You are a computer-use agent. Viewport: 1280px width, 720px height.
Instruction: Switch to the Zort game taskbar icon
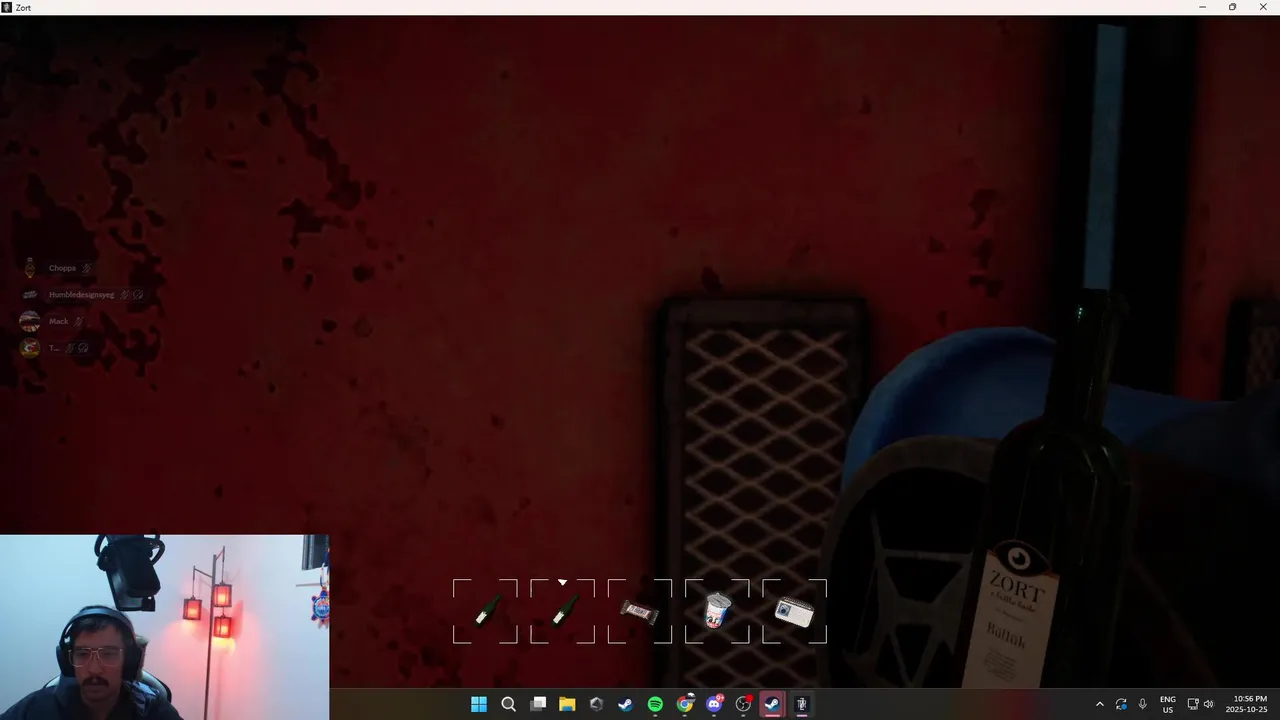point(802,704)
